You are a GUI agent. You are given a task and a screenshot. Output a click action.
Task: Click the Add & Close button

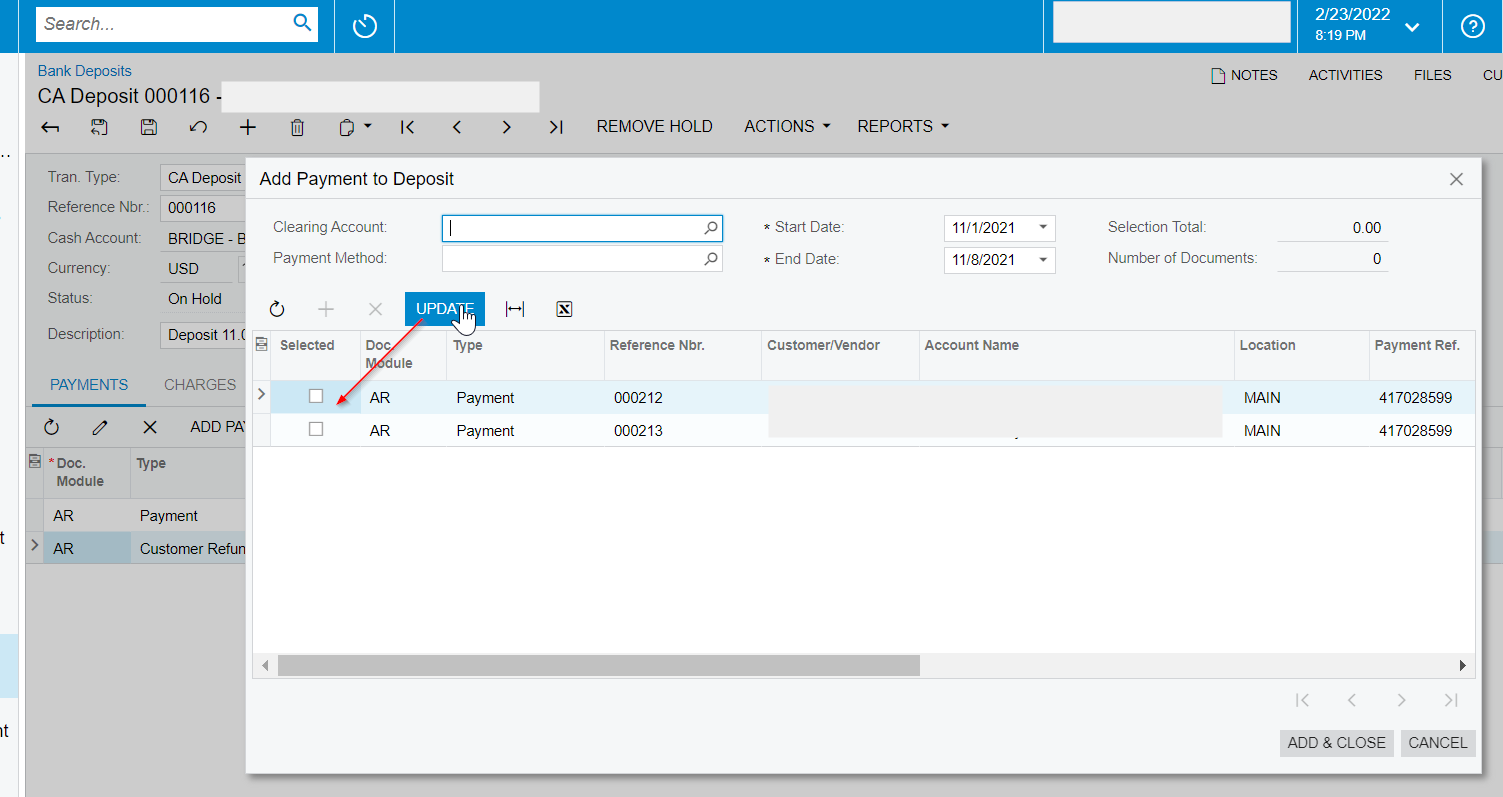pyautogui.click(x=1336, y=743)
